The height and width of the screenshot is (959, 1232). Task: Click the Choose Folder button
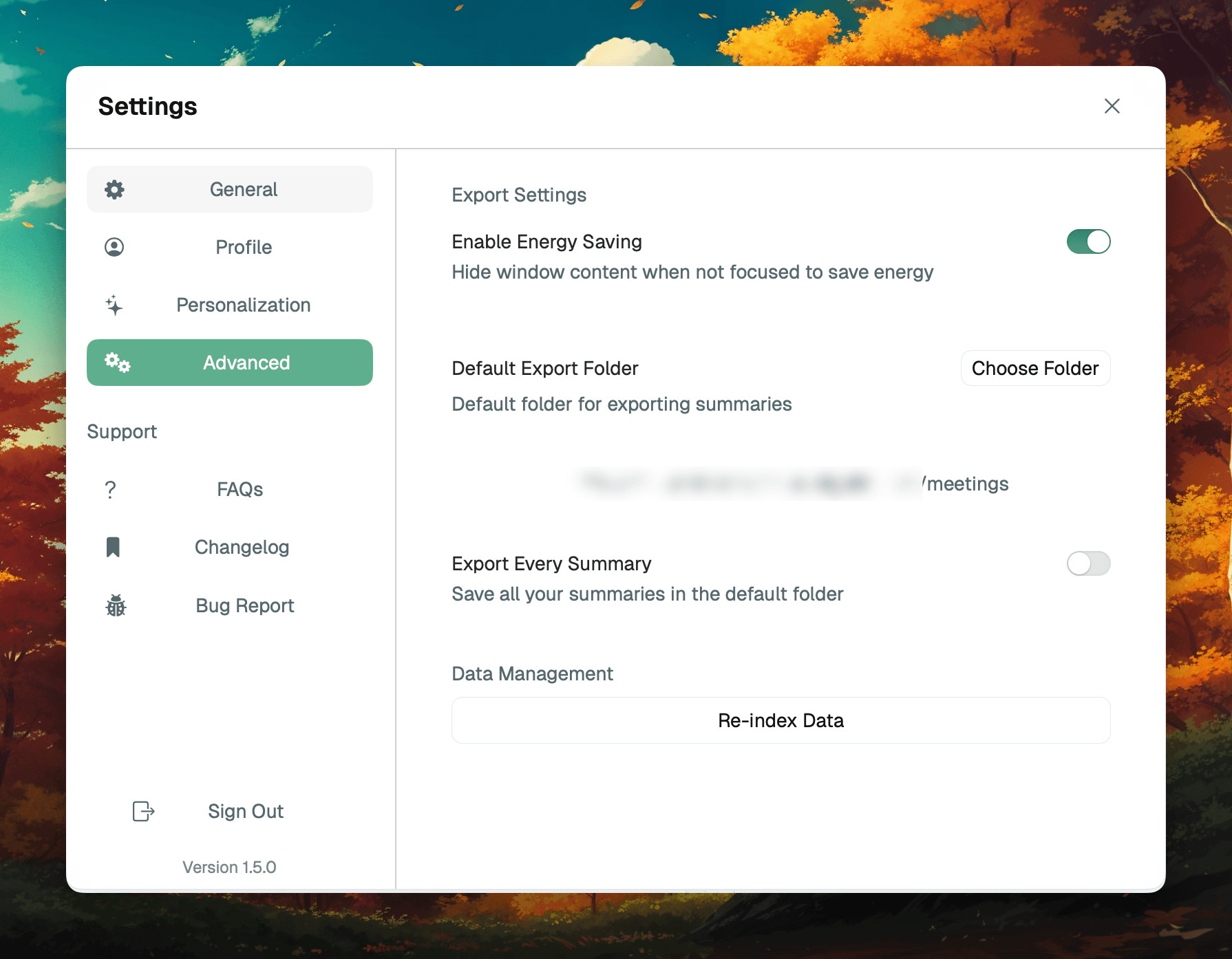click(1035, 368)
